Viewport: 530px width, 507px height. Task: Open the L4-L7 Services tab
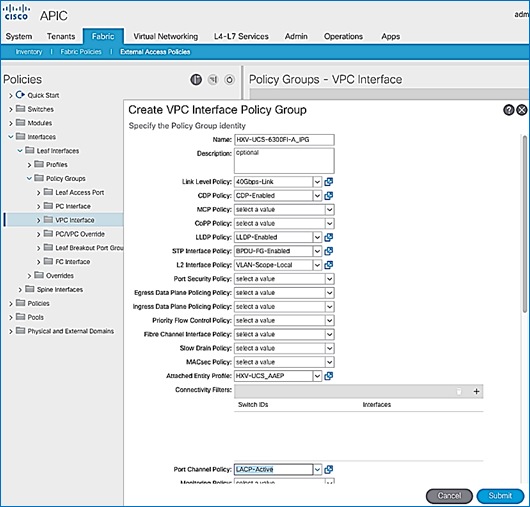coord(241,36)
